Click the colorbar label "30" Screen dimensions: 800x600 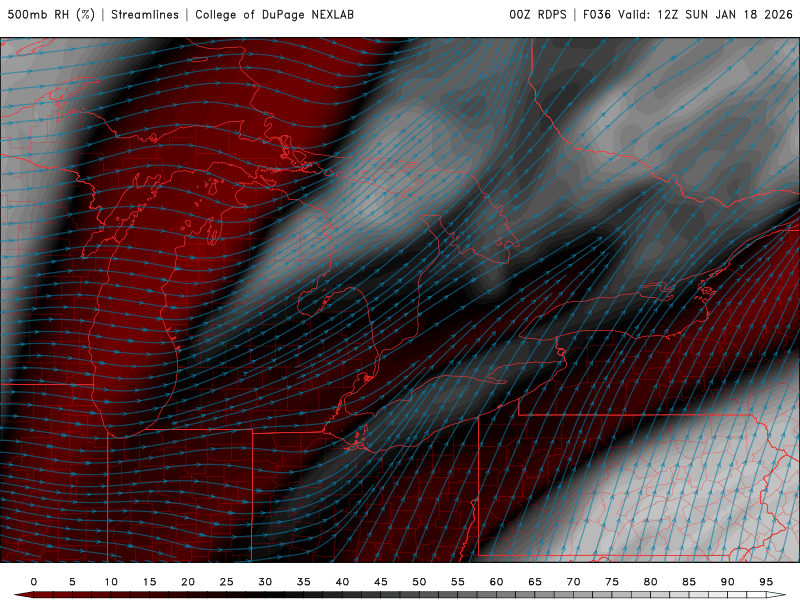click(265, 582)
